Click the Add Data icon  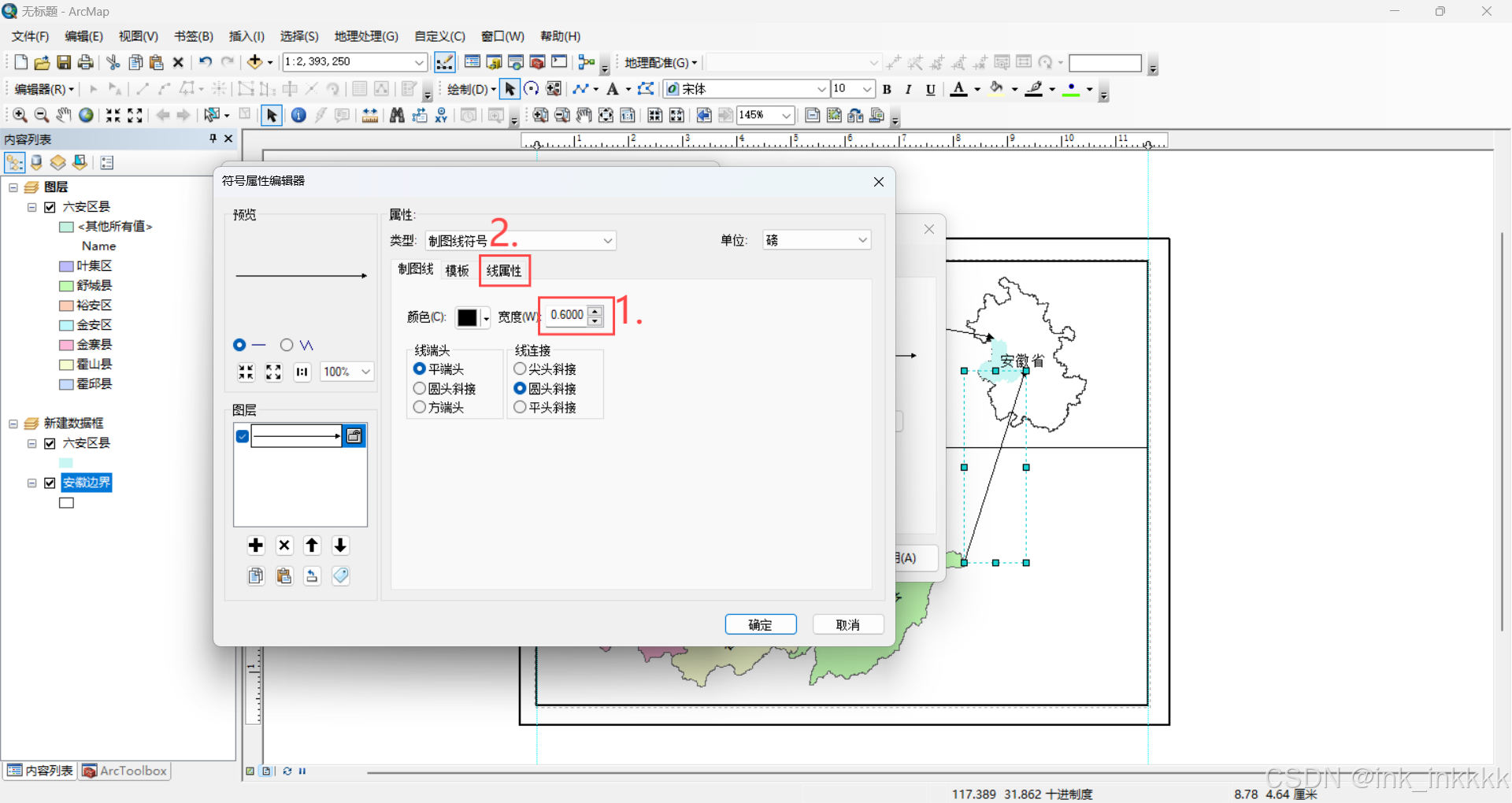[254, 62]
